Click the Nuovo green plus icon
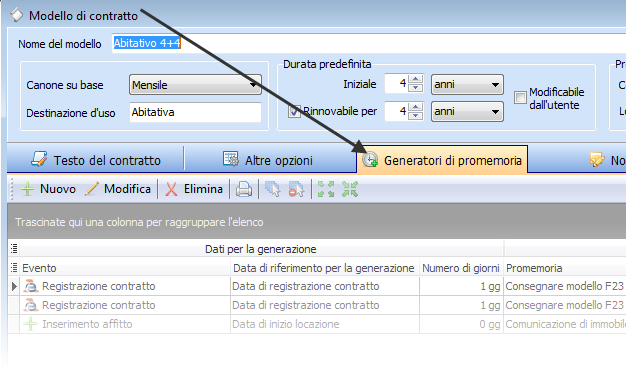Screen dimensions: 626x368 (28, 189)
